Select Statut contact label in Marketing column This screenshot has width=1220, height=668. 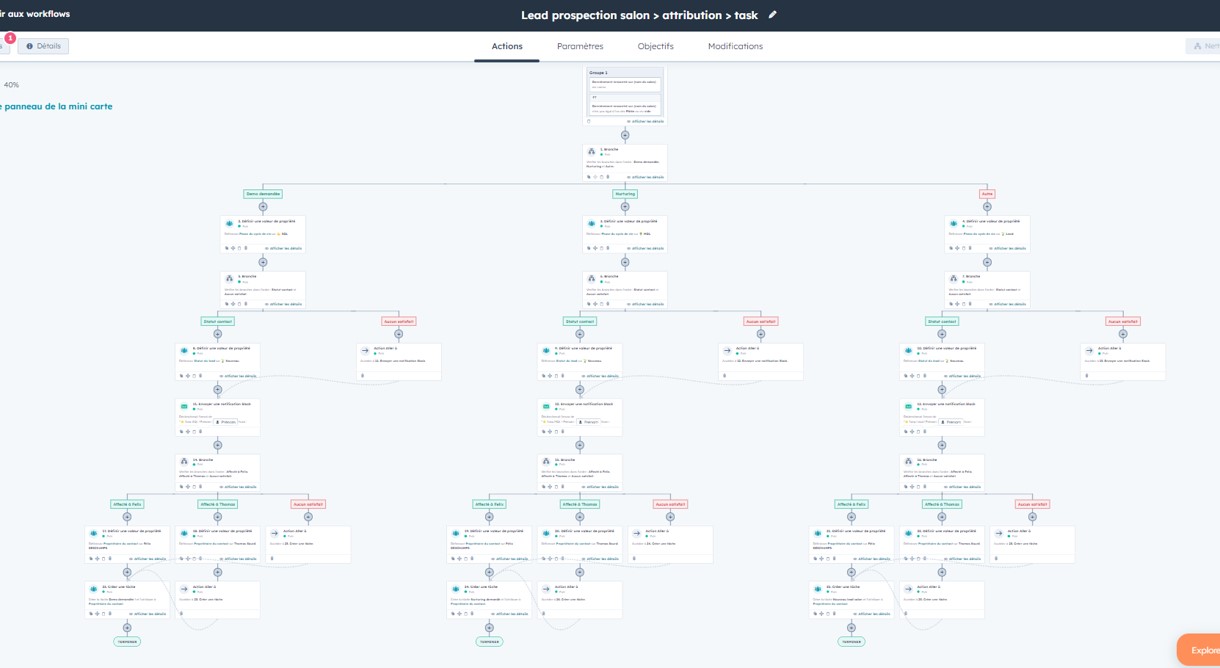tap(580, 321)
